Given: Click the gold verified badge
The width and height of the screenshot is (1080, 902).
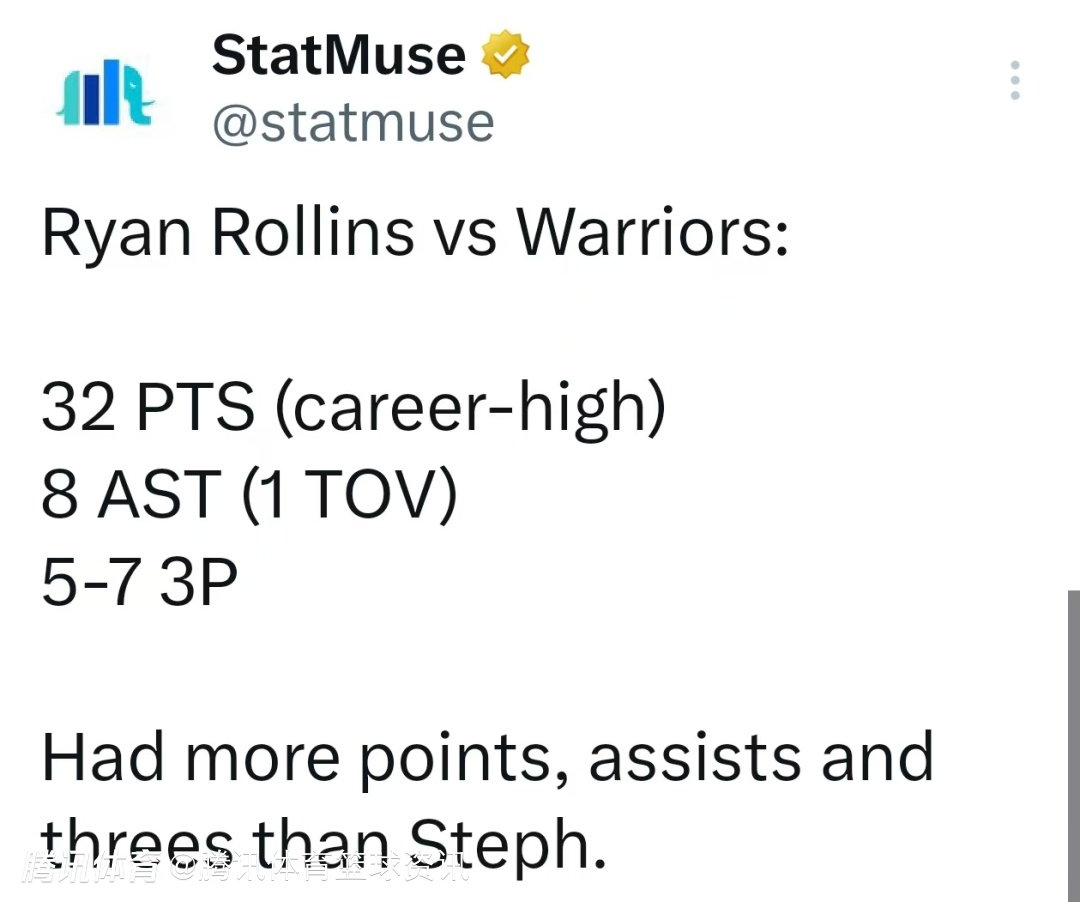Looking at the screenshot, I should [x=505, y=55].
